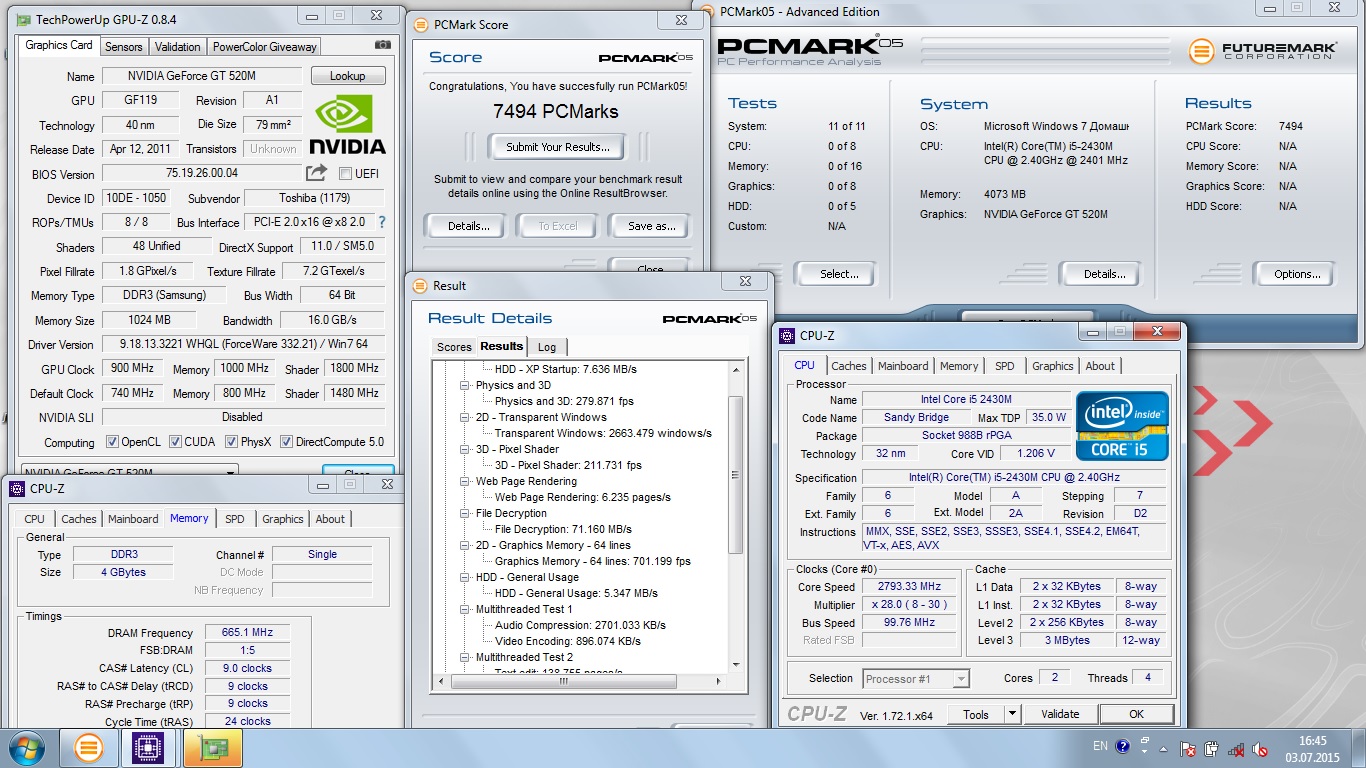Screen dimensions: 1366x768
Task: Click Select... under PCMark05 Tests
Action: (x=839, y=274)
